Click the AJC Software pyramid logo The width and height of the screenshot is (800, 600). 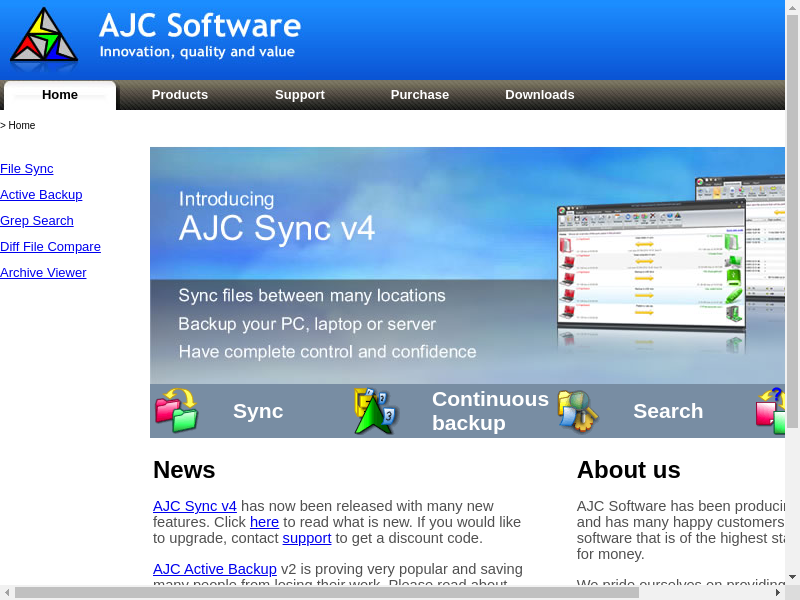point(44,38)
